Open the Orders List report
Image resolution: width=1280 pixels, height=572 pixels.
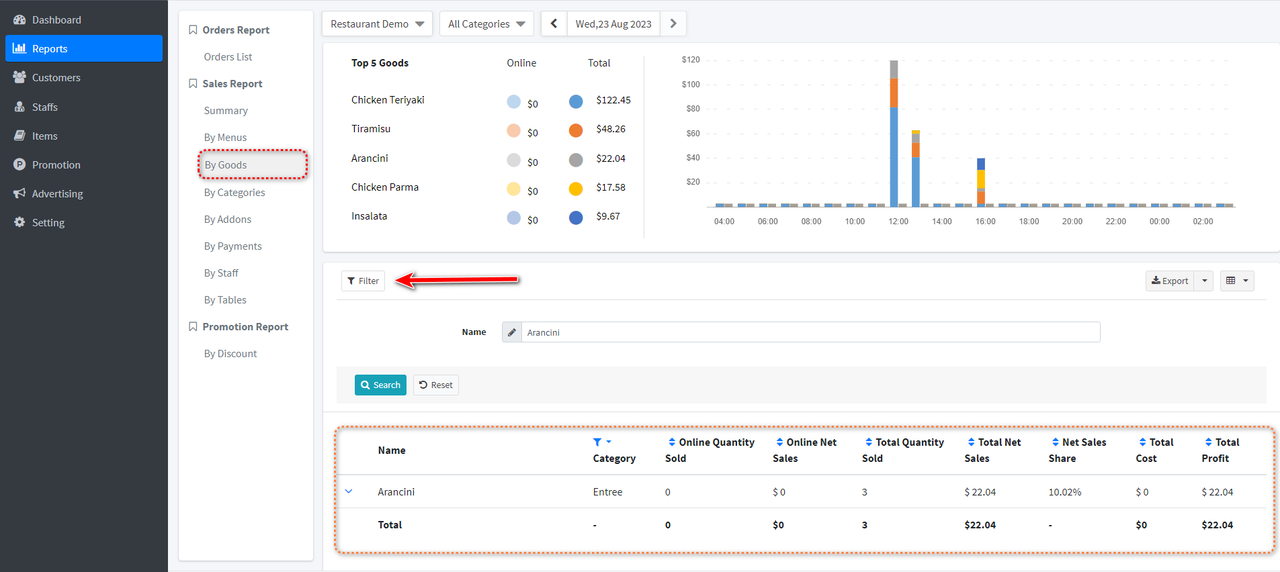(x=228, y=57)
